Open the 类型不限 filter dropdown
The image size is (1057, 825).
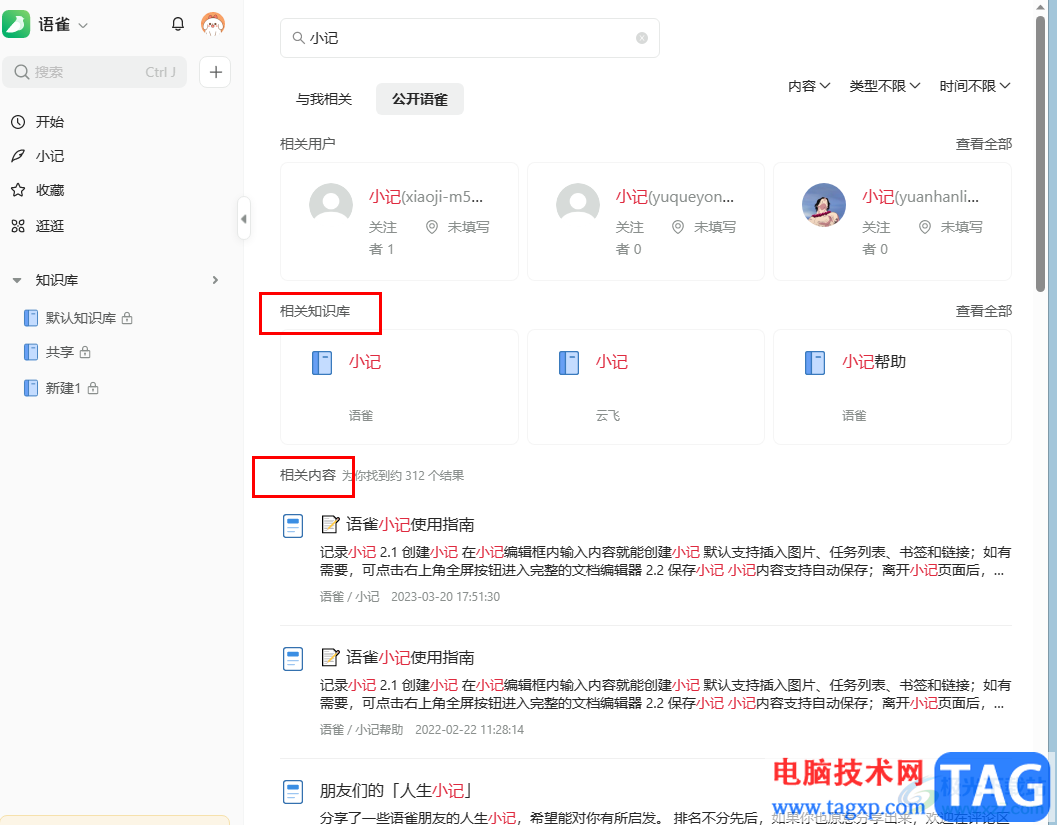point(884,86)
